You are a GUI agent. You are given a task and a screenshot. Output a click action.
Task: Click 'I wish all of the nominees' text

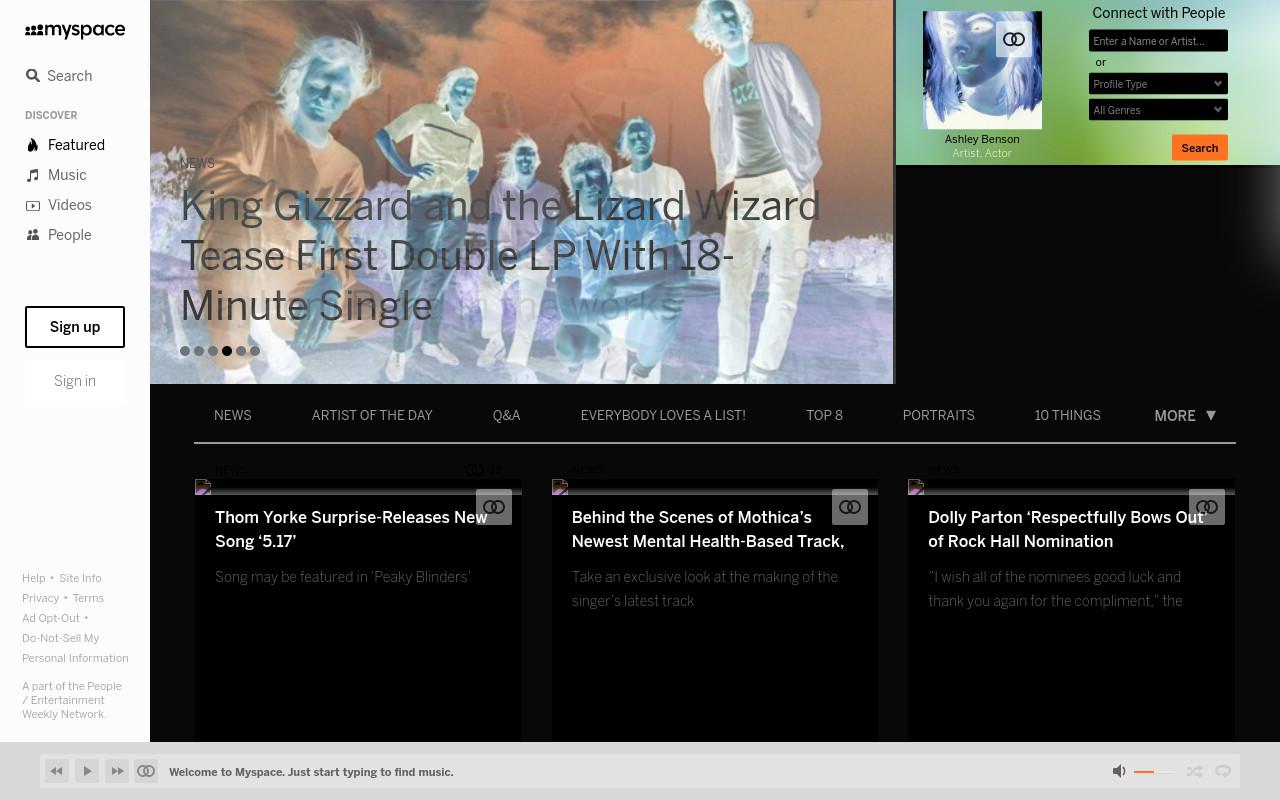pyautogui.click(x=1055, y=589)
